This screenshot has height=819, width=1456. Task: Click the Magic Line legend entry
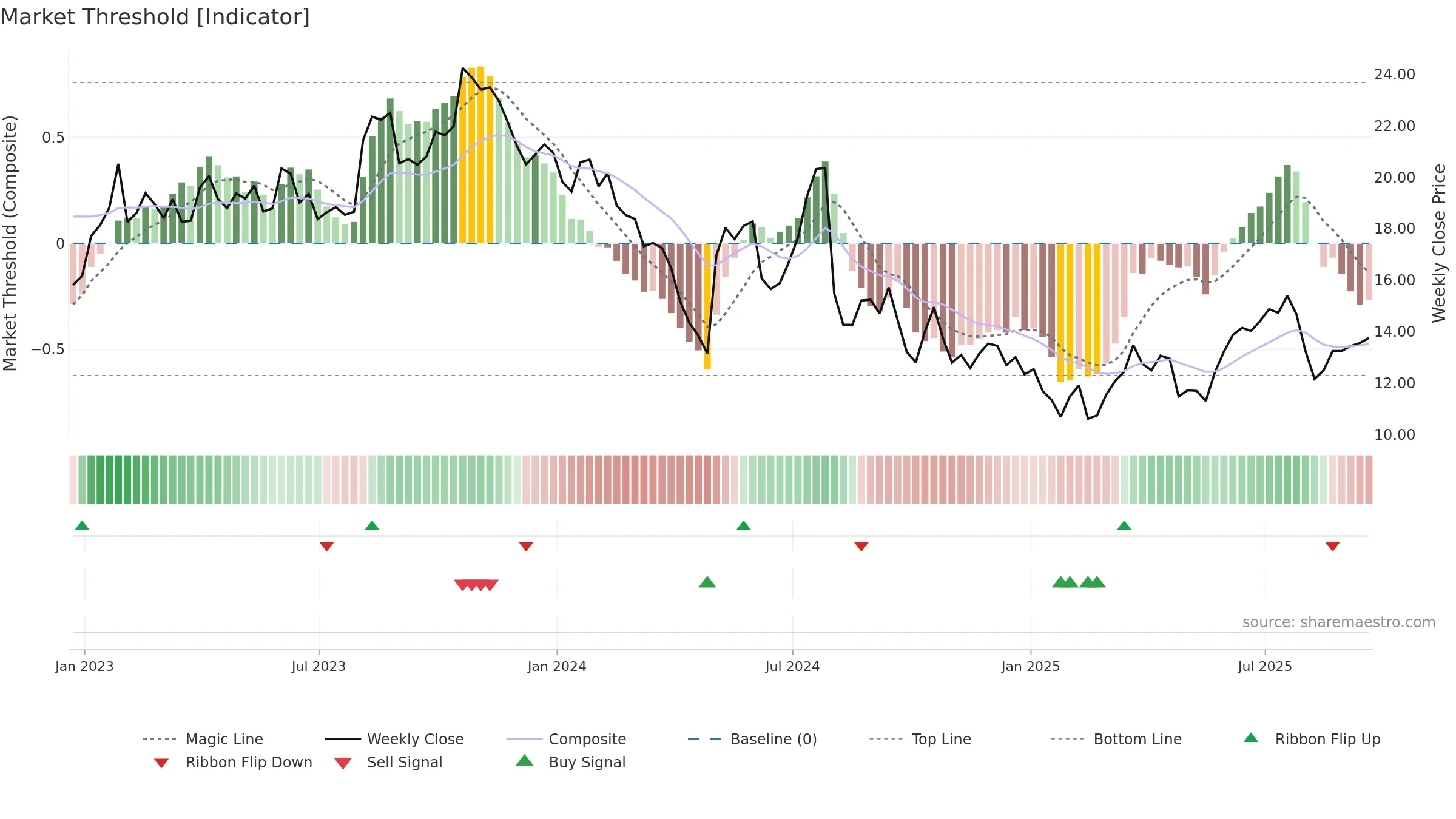(203, 739)
